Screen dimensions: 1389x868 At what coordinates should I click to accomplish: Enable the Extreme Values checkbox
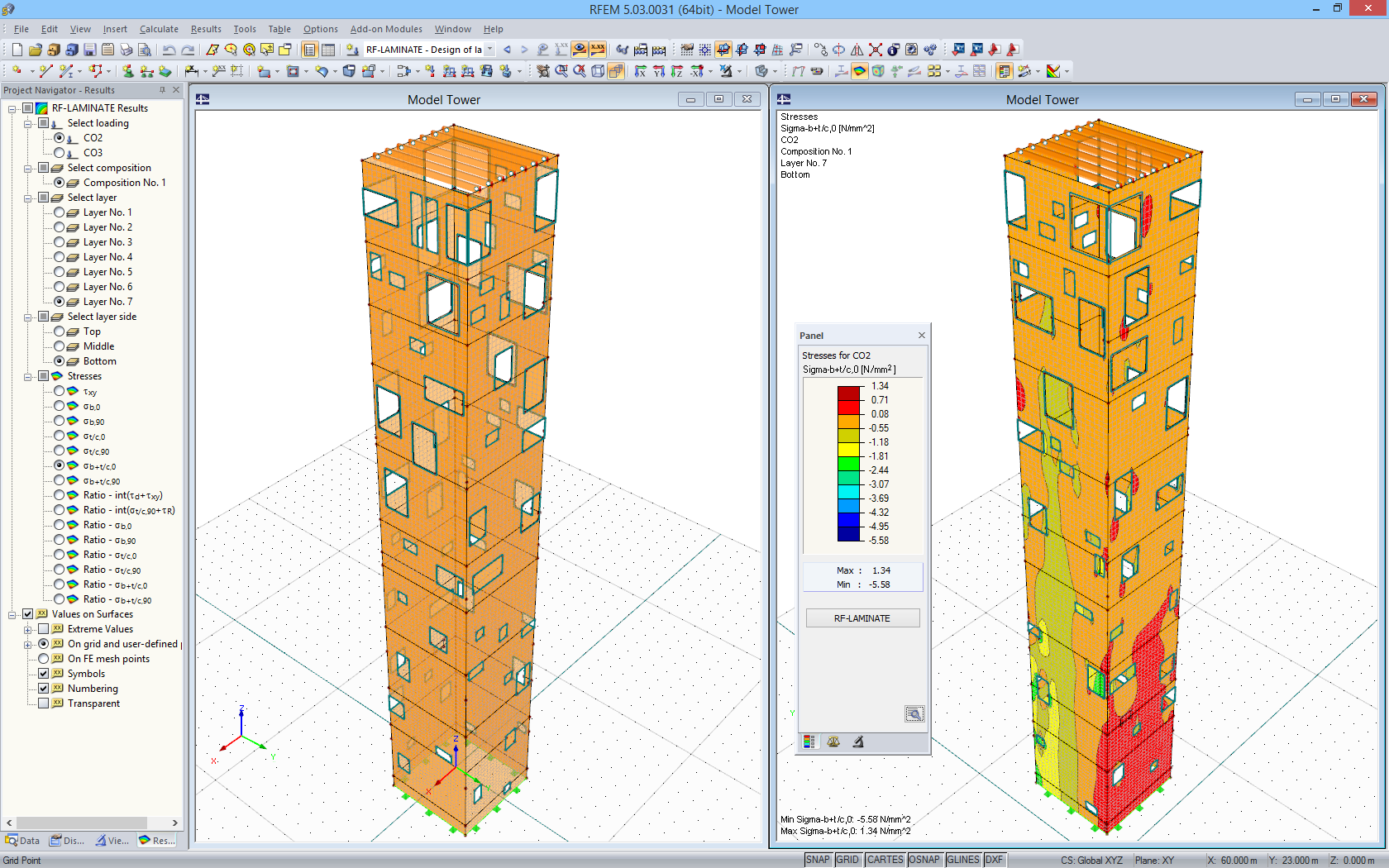pyautogui.click(x=44, y=629)
